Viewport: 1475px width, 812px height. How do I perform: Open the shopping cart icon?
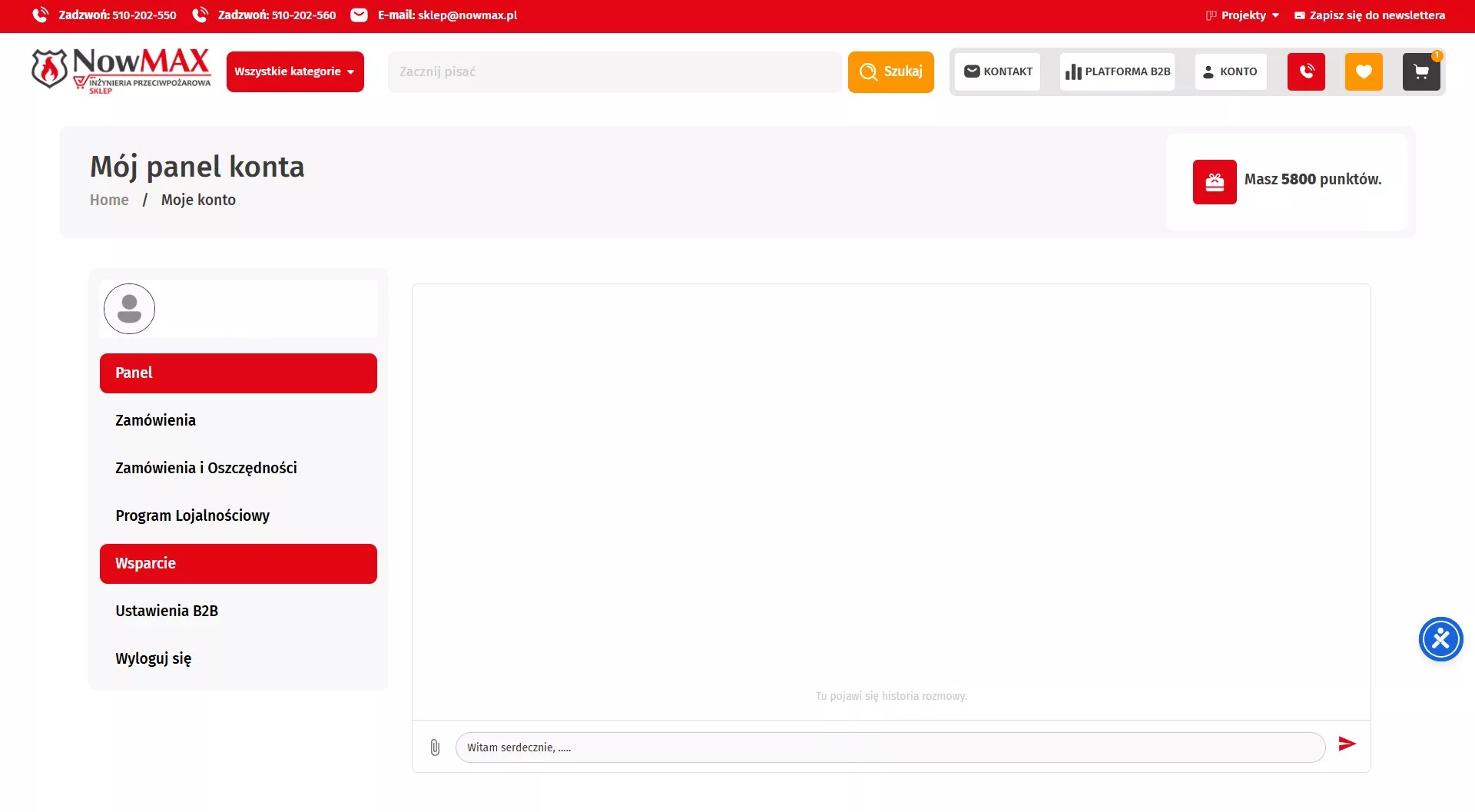(x=1421, y=71)
